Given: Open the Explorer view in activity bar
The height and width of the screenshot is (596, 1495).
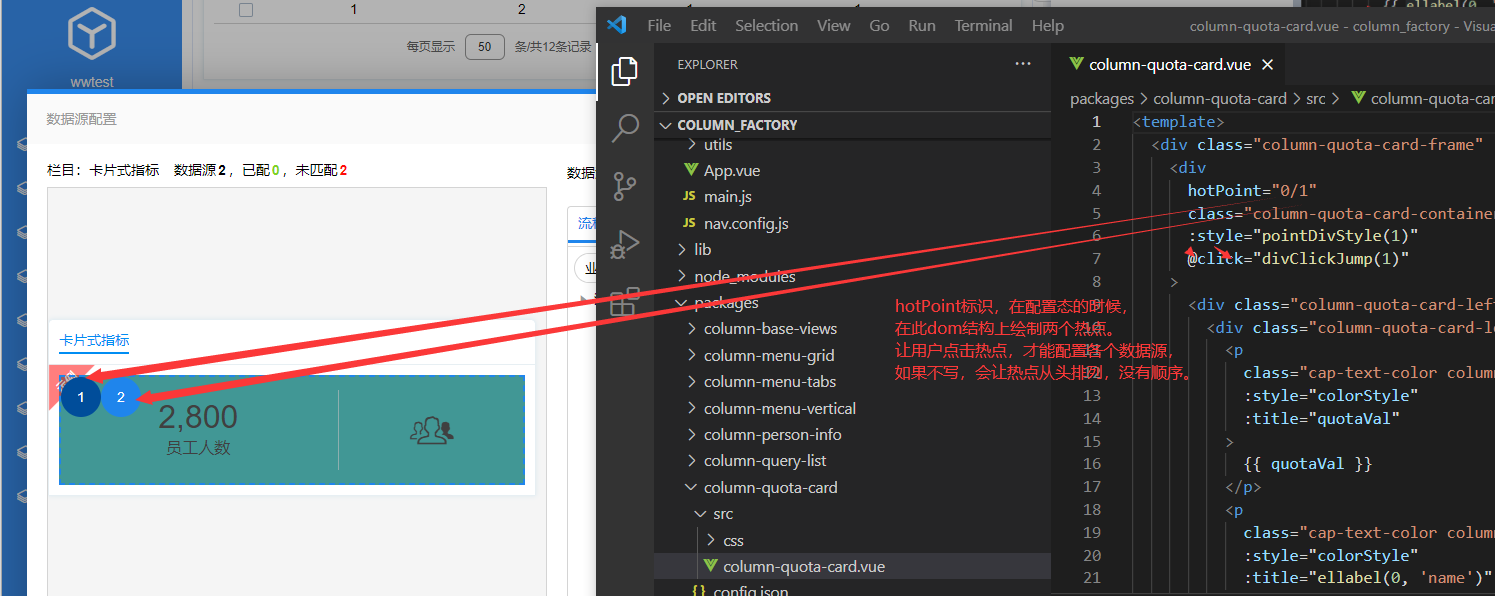Looking at the screenshot, I should click(625, 71).
